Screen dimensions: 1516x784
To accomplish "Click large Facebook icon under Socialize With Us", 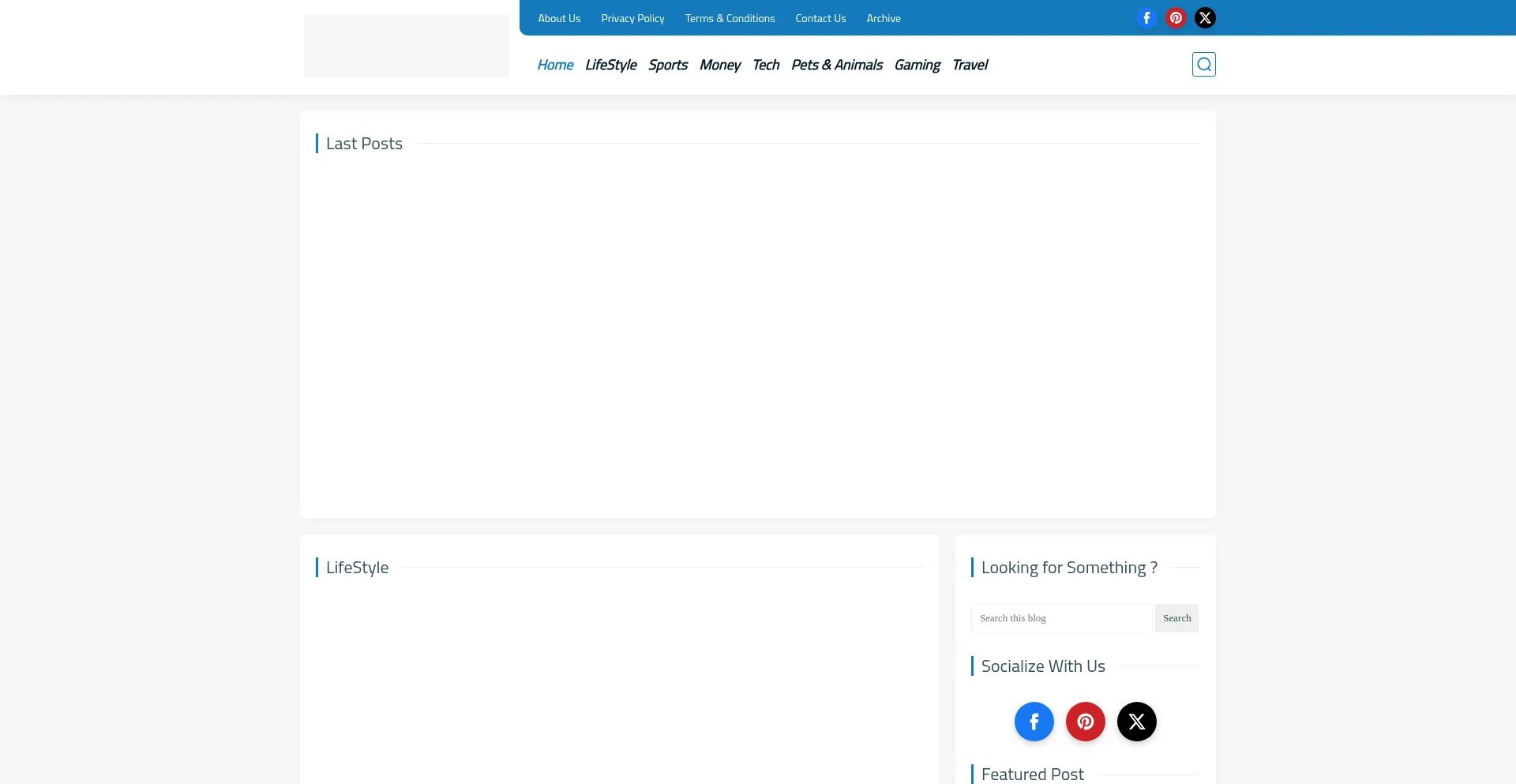I will 1034,722.
